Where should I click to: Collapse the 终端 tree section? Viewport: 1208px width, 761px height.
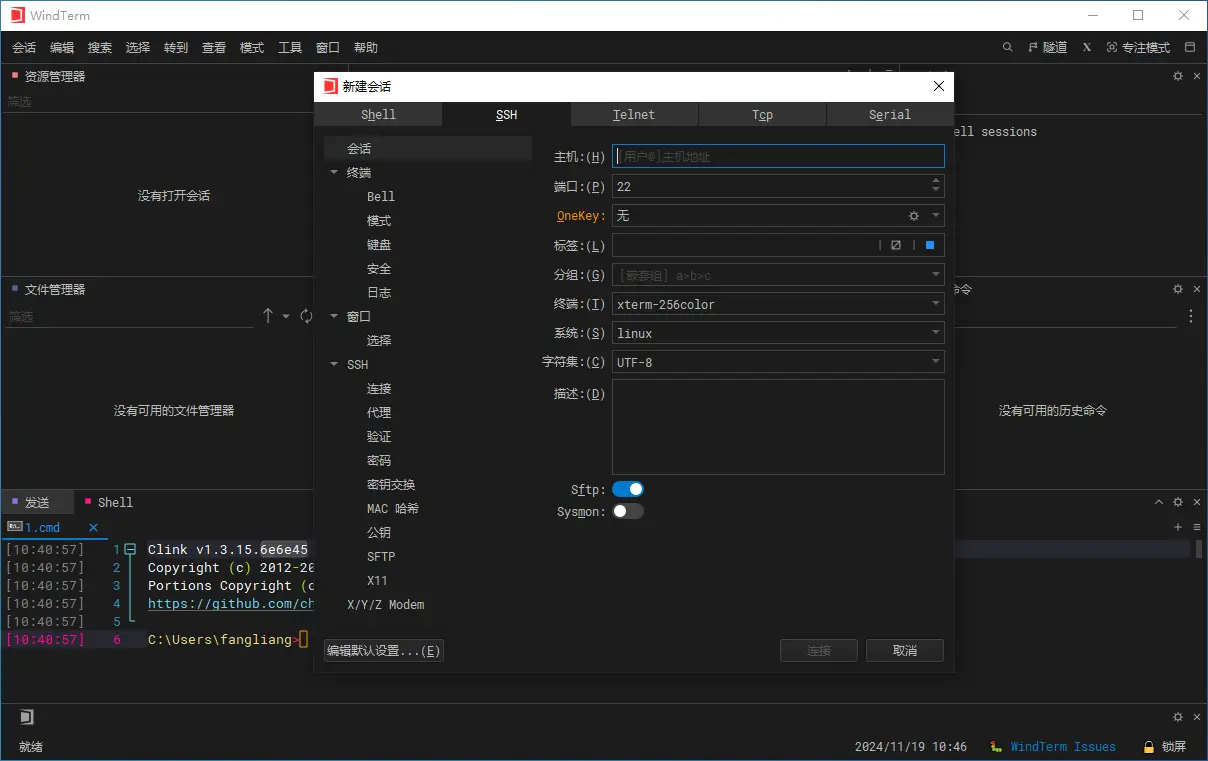pyautogui.click(x=334, y=173)
